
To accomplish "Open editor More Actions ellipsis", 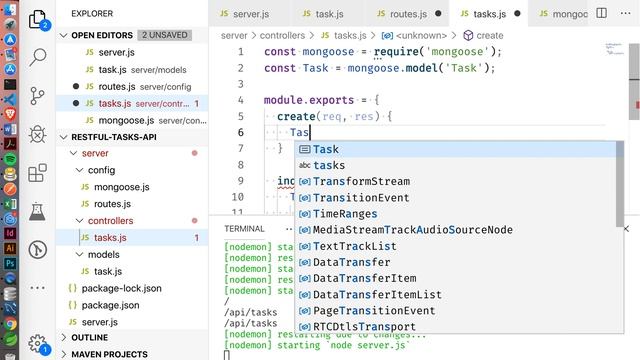I will tap(625, 13).
